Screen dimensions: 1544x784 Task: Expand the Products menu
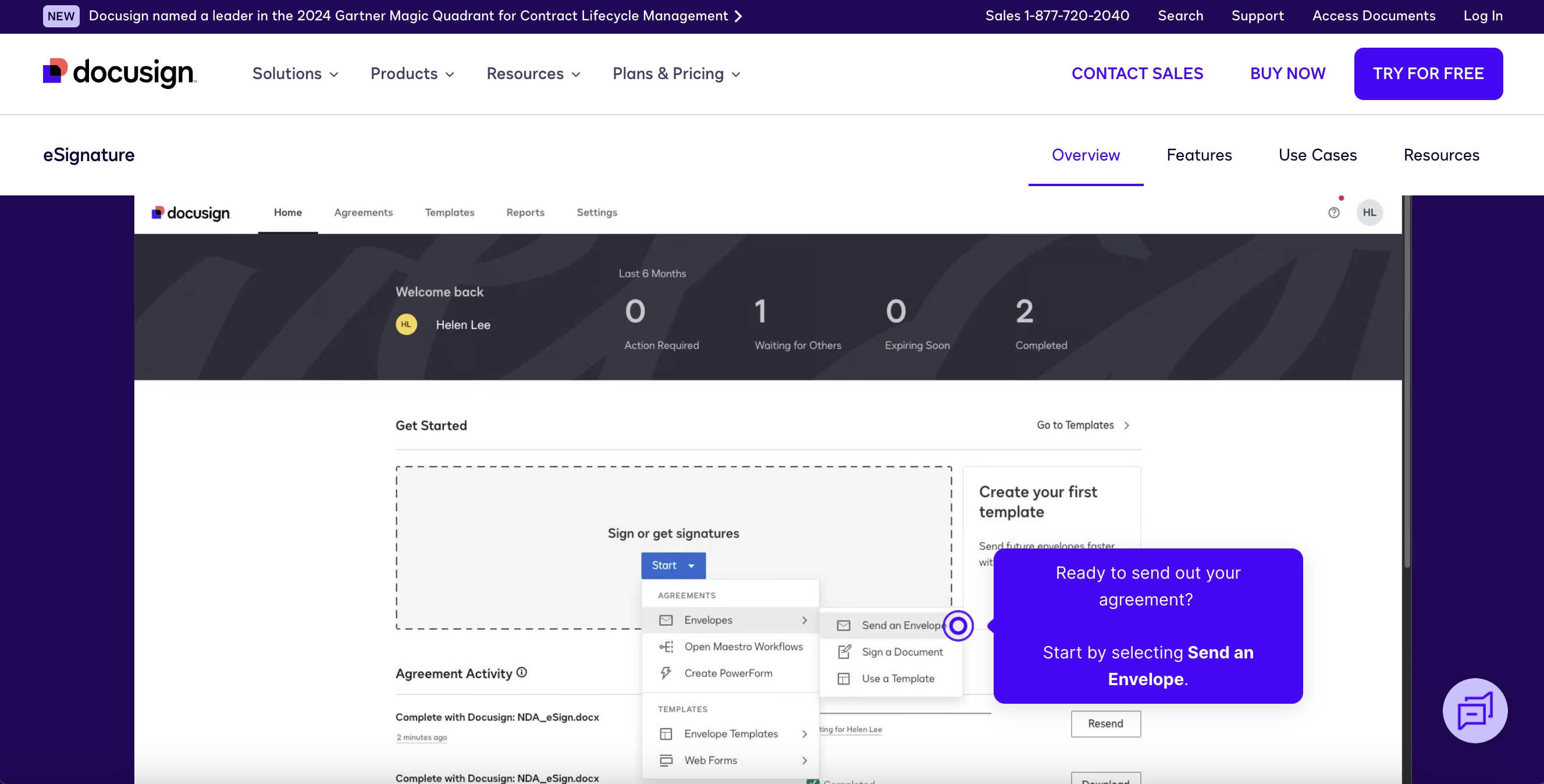[412, 73]
